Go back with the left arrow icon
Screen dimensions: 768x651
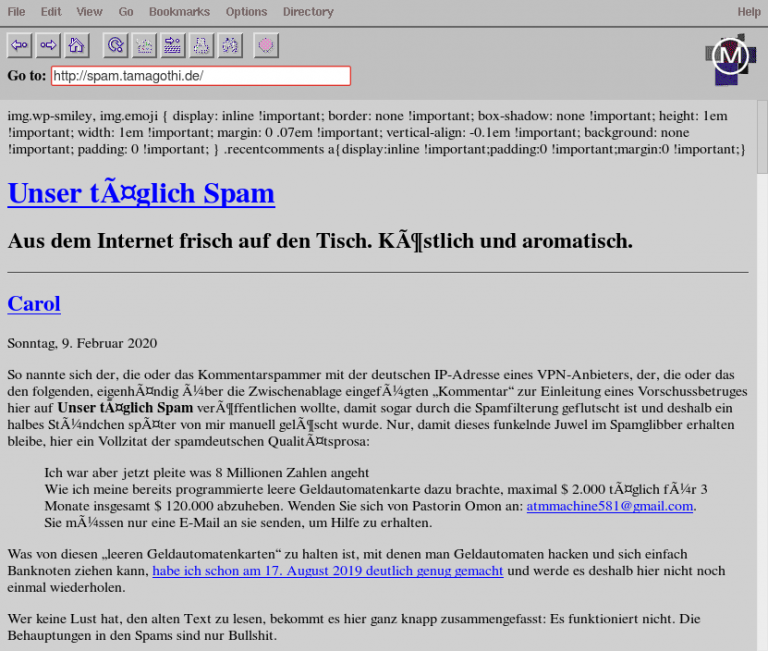[20, 46]
